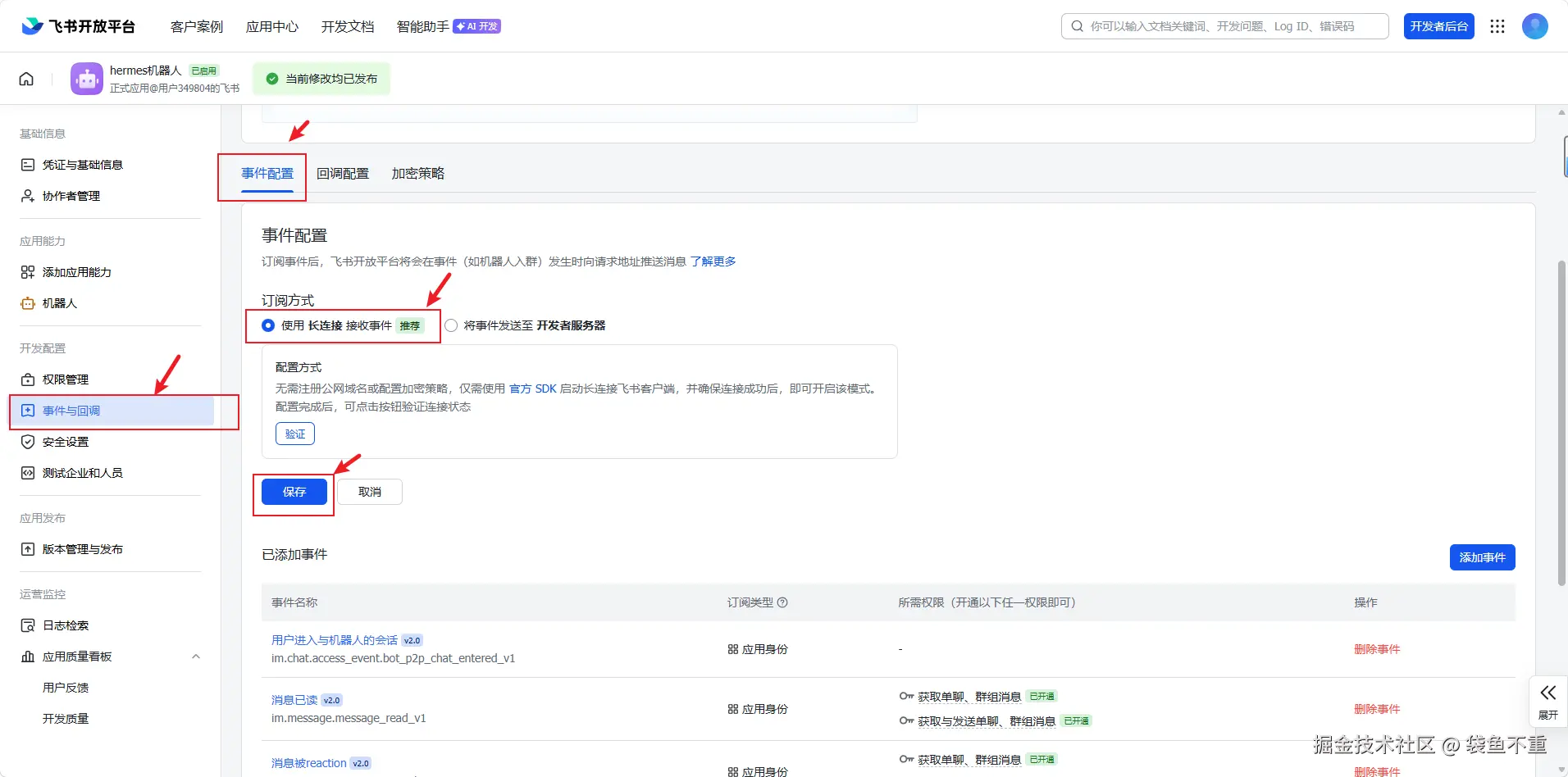Image resolution: width=1568 pixels, height=777 pixels.
Task: Click the 保存 button
Action: (x=294, y=492)
